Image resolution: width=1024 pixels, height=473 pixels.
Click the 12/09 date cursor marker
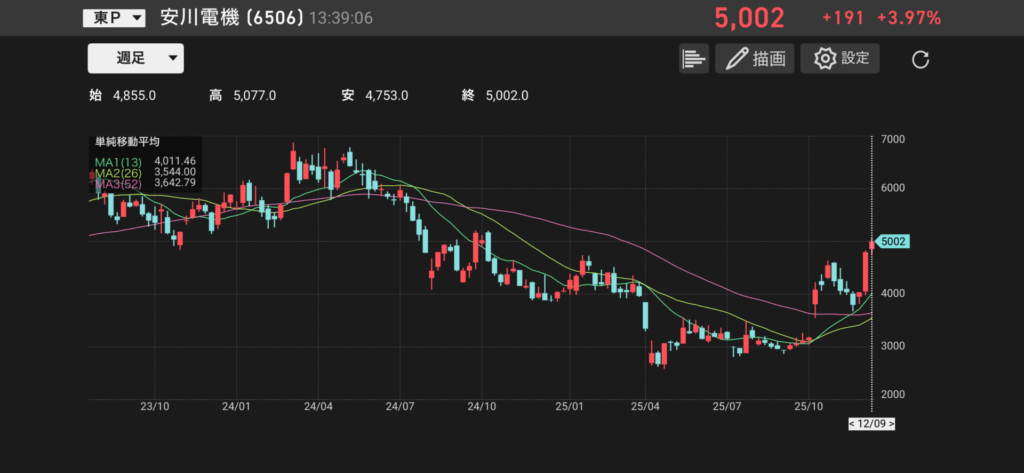(x=871, y=424)
